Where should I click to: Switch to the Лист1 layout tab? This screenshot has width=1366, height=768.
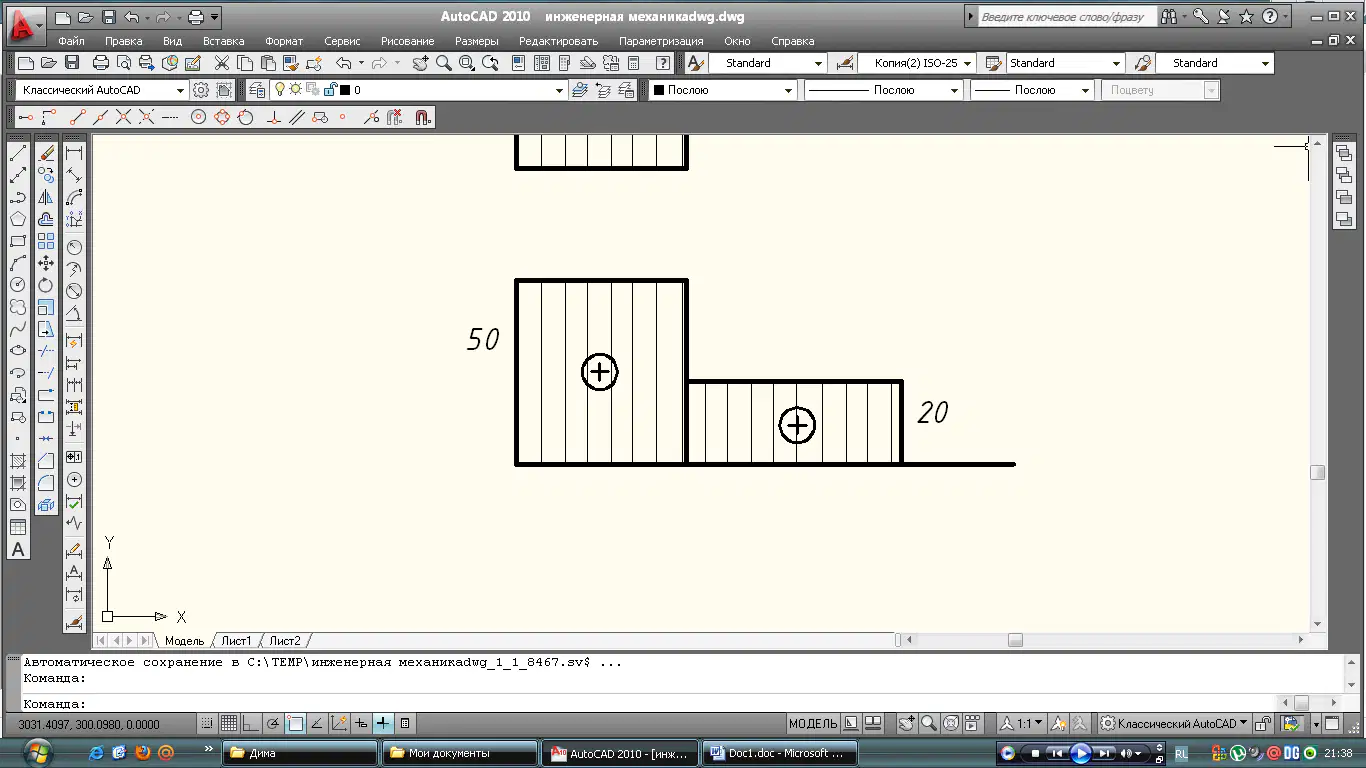[236, 641]
